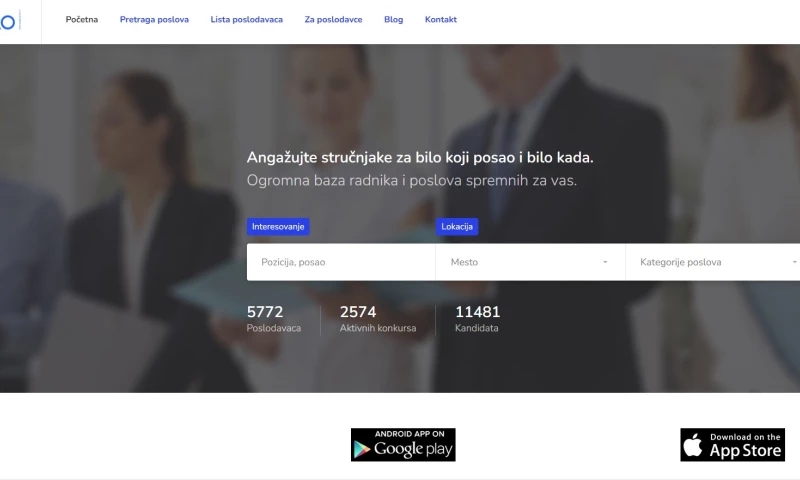Click the Ogromna baza radnika subtitle
Screen dimensions: 800x480
[412, 181]
